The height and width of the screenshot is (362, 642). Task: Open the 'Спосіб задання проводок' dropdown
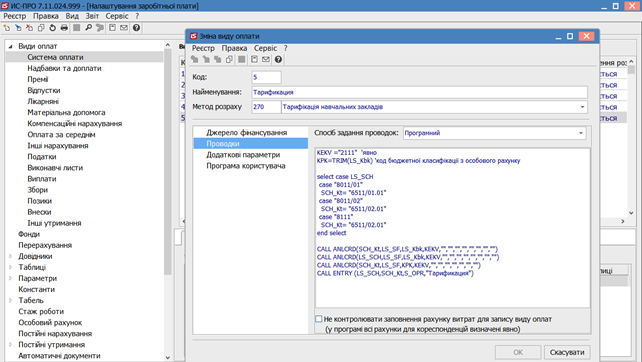(x=581, y=133)
